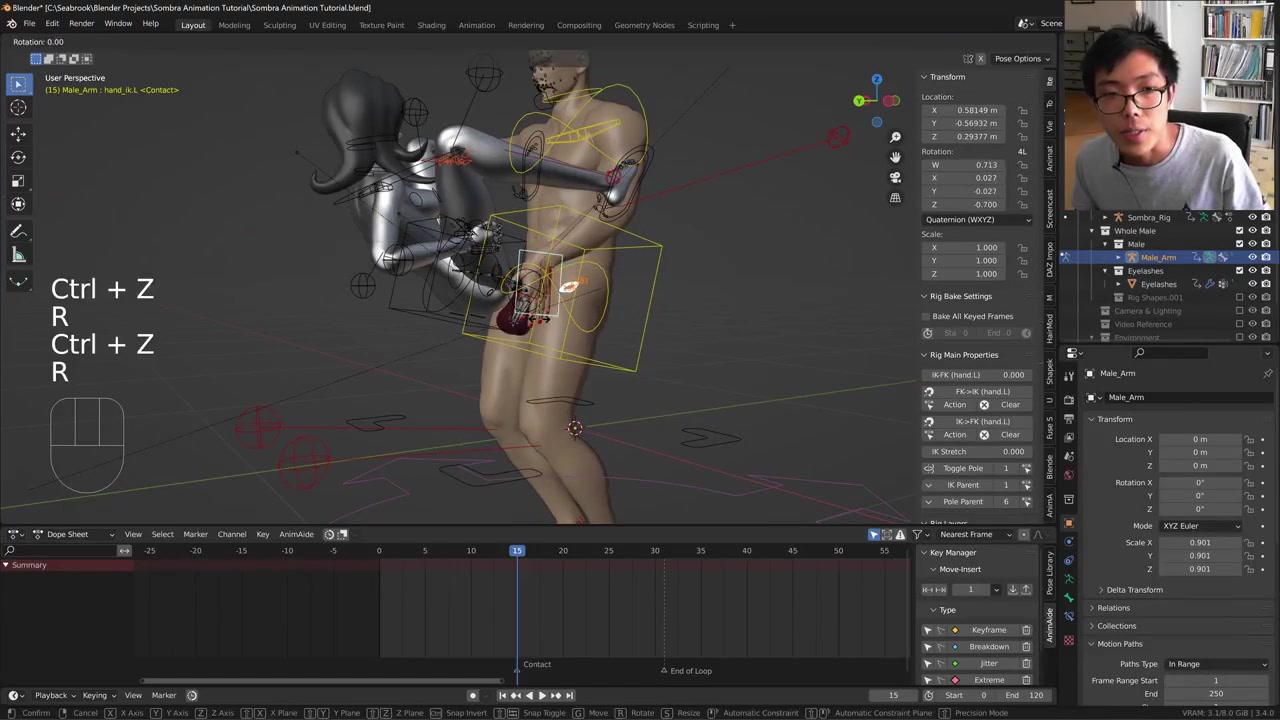Select the Annotate tool in left toolbar
Screen dimensions: 1280x720
click(18, 231)
